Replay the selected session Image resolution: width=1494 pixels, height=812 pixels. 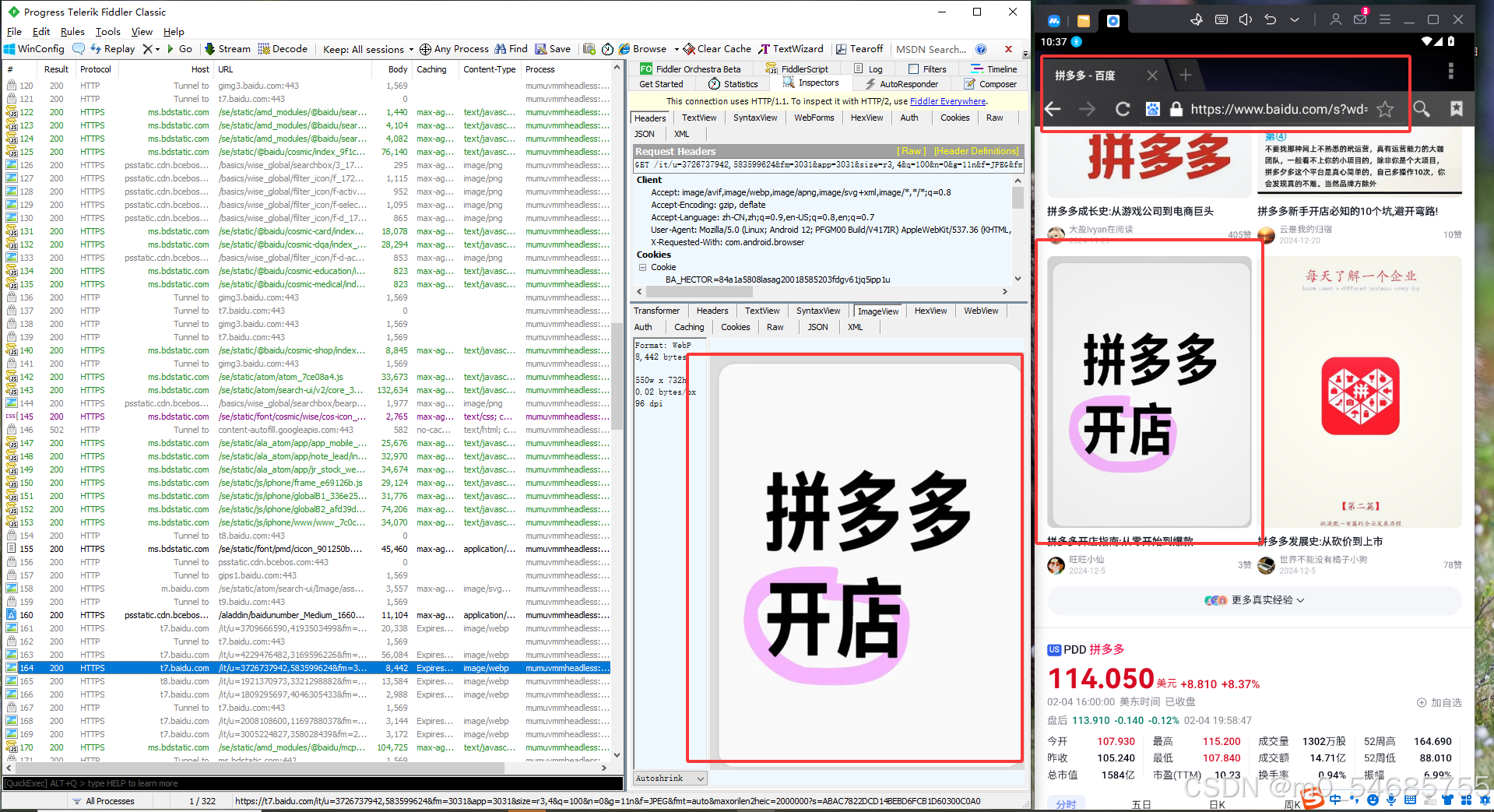(113, 48)
